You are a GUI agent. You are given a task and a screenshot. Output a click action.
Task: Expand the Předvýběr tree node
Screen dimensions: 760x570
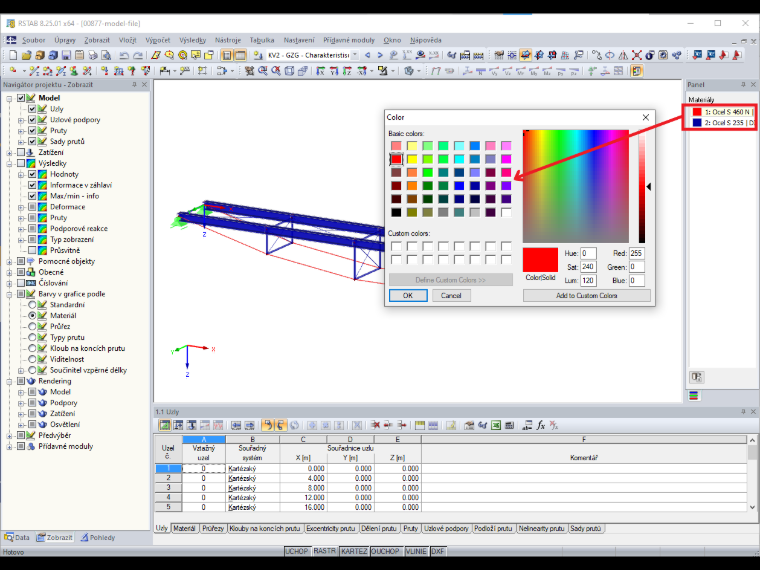point(9,435)
